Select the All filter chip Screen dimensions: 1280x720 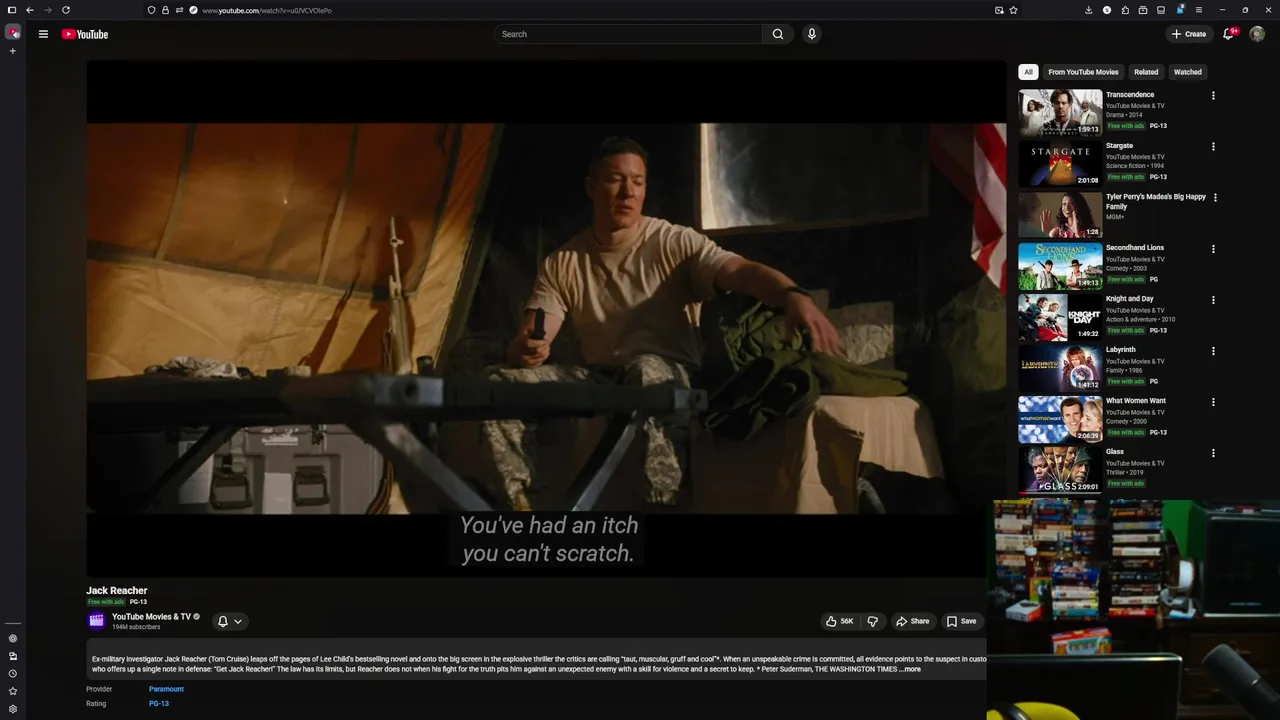1028,72
